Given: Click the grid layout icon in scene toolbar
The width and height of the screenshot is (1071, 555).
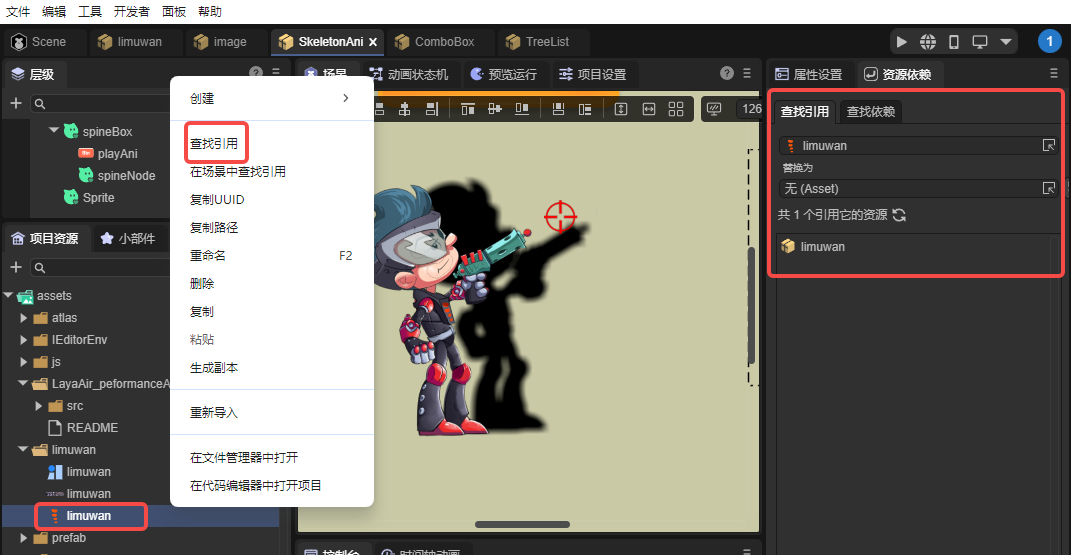Looking at the screenshot, I should coord(676,109).
